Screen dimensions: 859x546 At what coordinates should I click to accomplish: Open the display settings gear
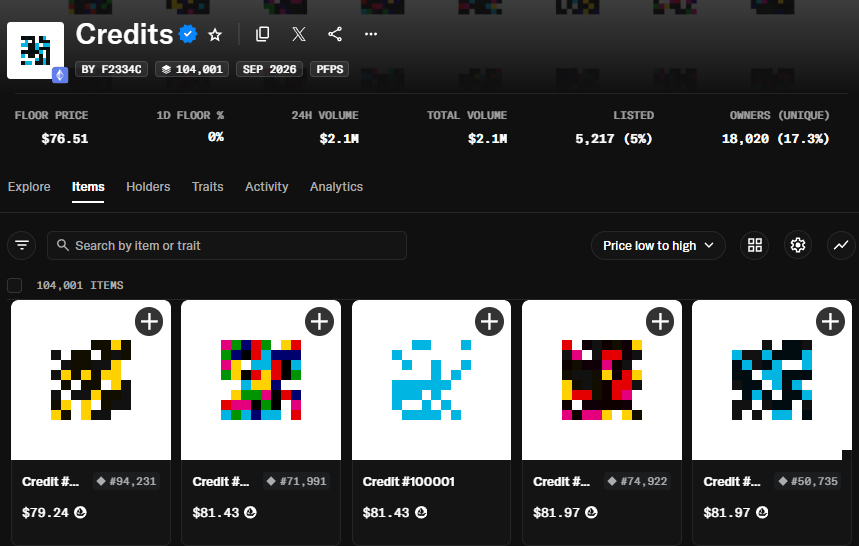coord(798,245)
